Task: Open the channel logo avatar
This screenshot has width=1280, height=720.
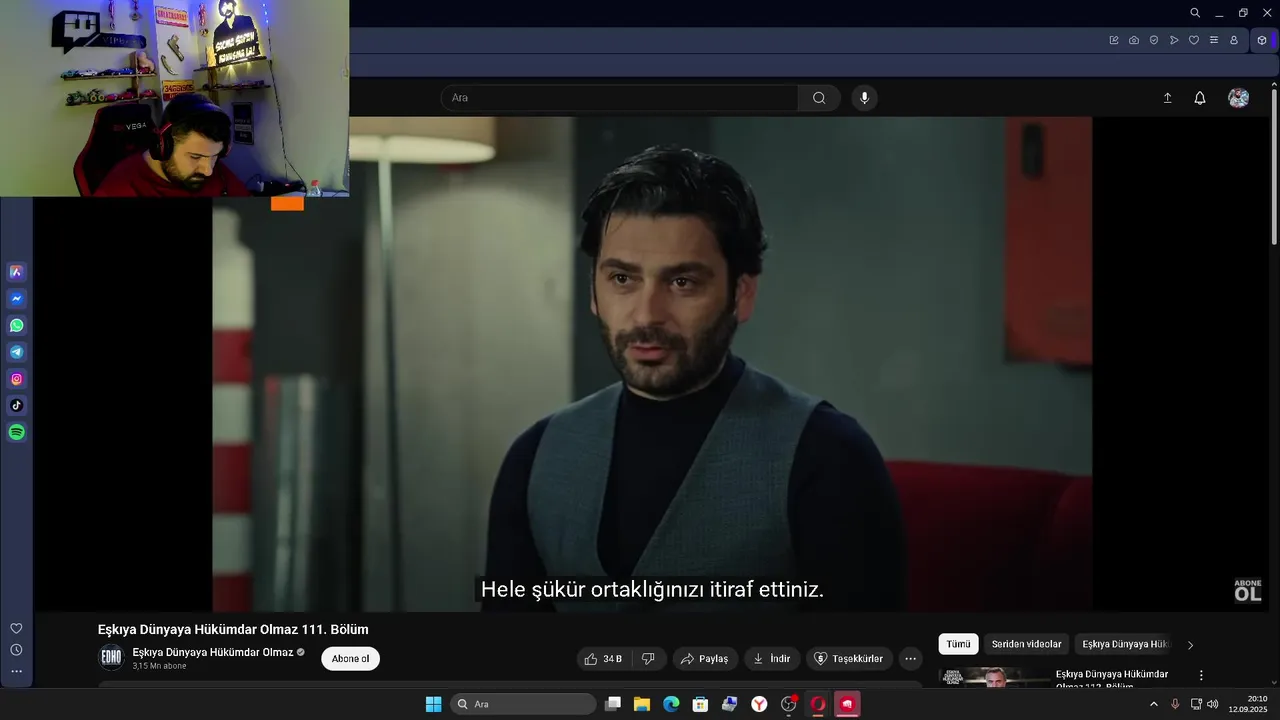Action: coord(112,658)
